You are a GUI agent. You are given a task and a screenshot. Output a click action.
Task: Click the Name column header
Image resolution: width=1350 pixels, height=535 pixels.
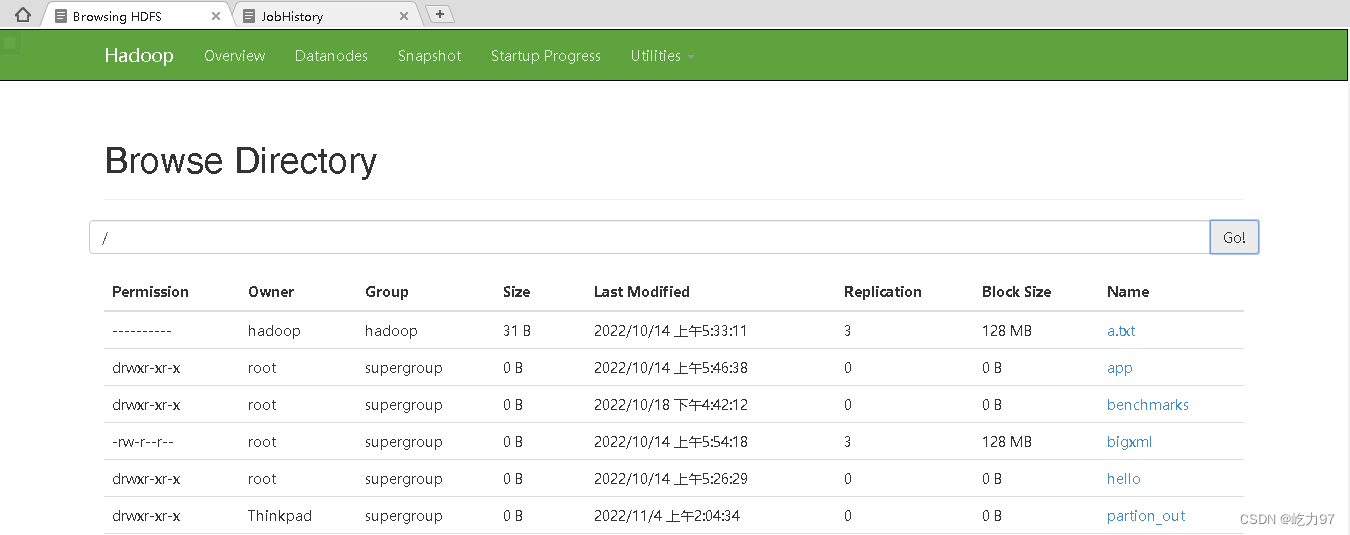point(1128,292)
